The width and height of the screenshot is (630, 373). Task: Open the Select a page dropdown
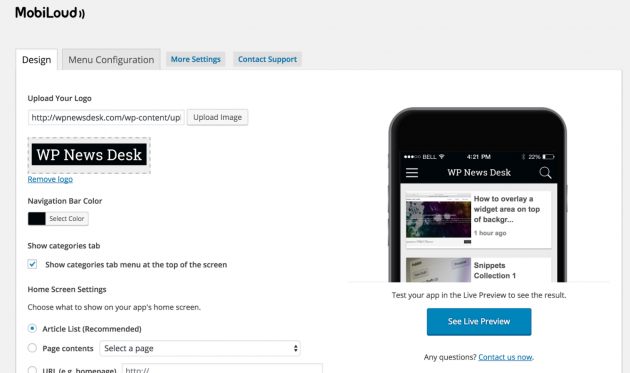200,348
